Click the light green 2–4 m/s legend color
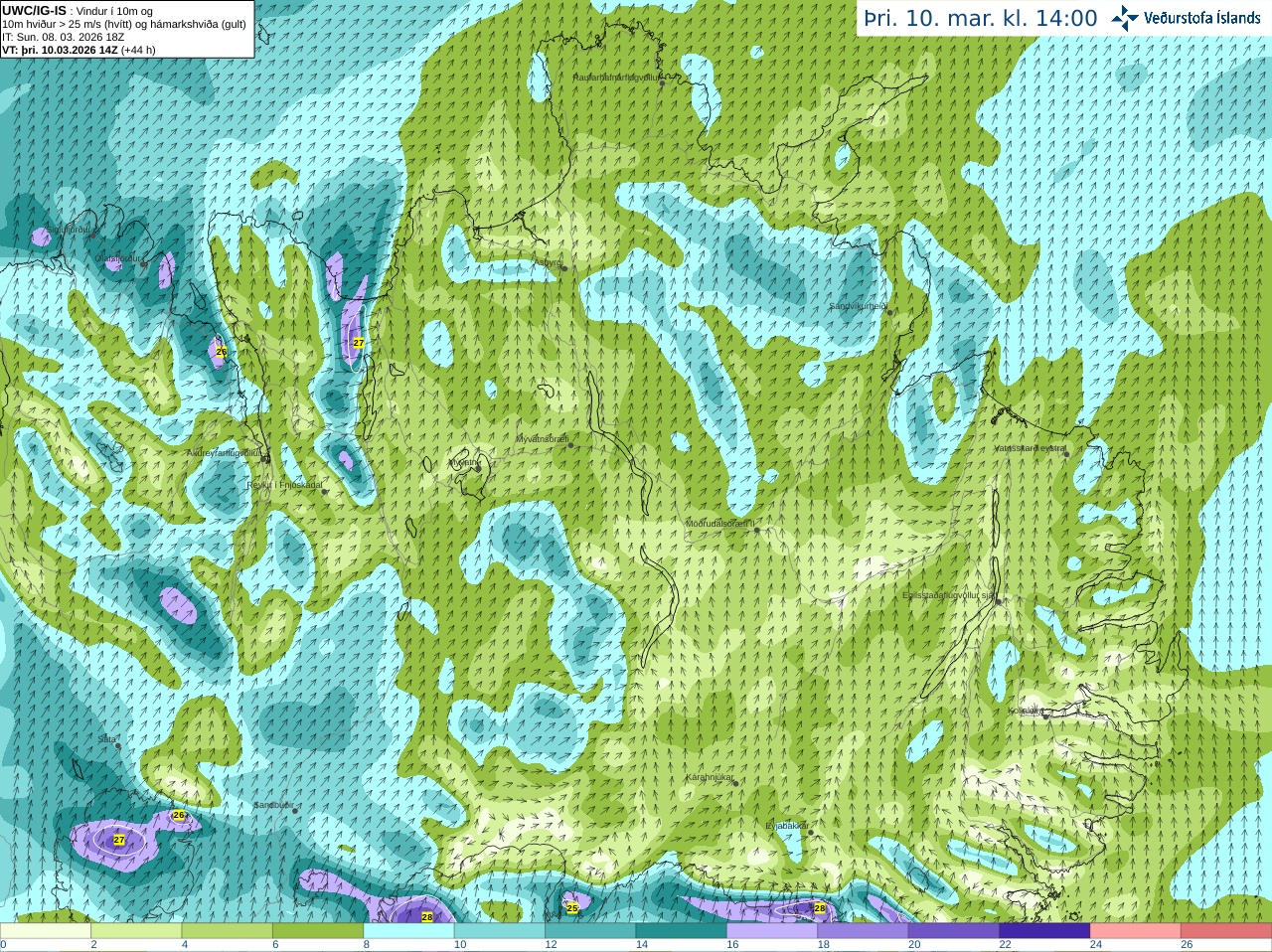Screen dimensions: 1272x952 tap(136, 931)
